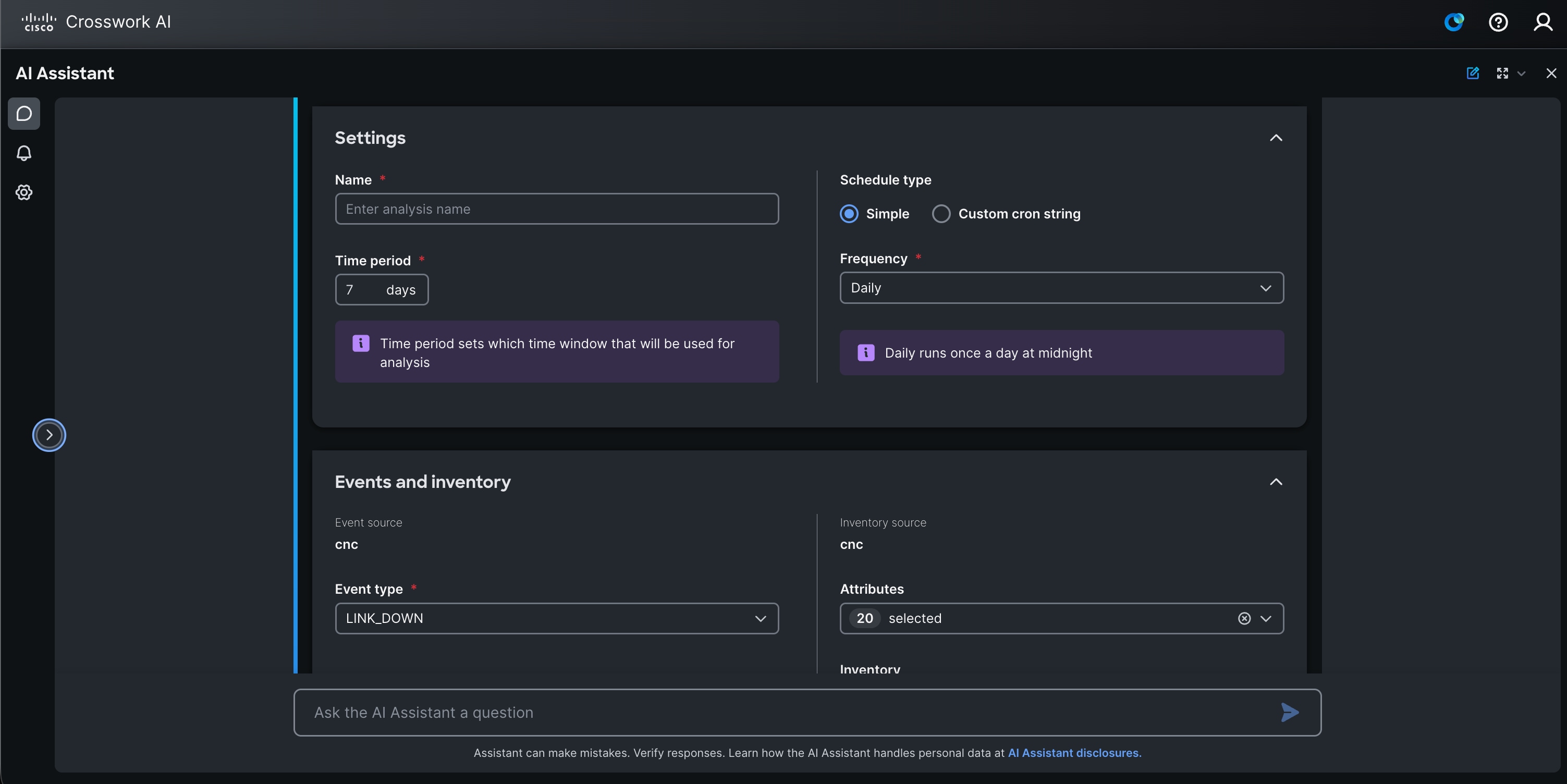Clear the selected Attributes with the X icon
Screen dimensions: 1567x784
tap(1245, 619)
